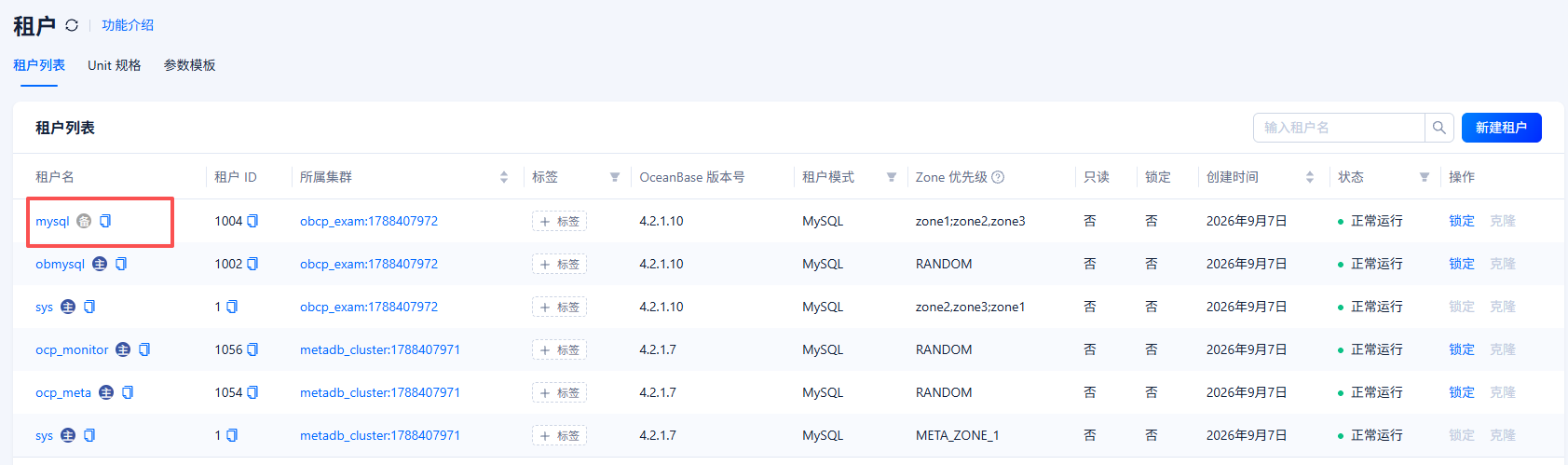Copy the ocp_meta tenant name
Viewport: 1568px width, 465px height.
(128, 392)
